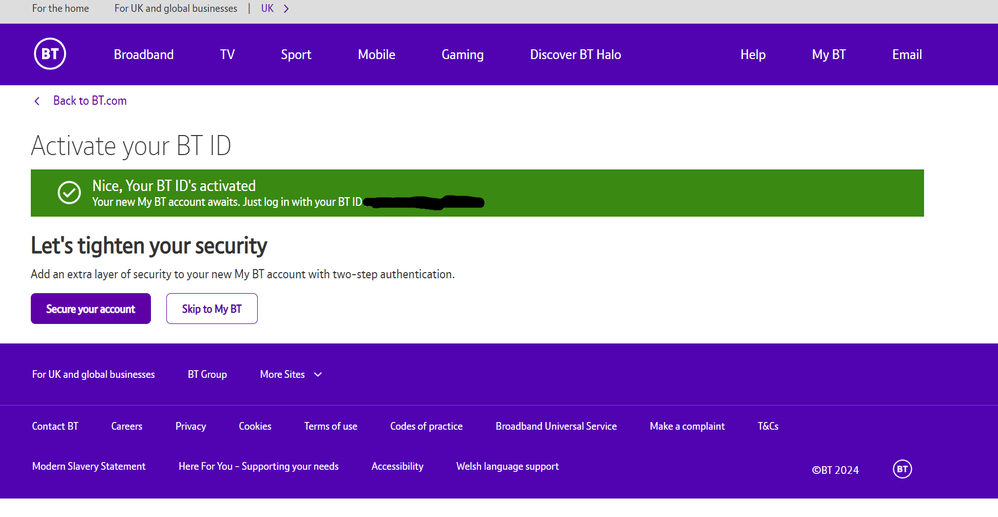This screenshot has width=998, height=517.
Task: Open the Broadband Universal Service link
Action: point(556,427)
